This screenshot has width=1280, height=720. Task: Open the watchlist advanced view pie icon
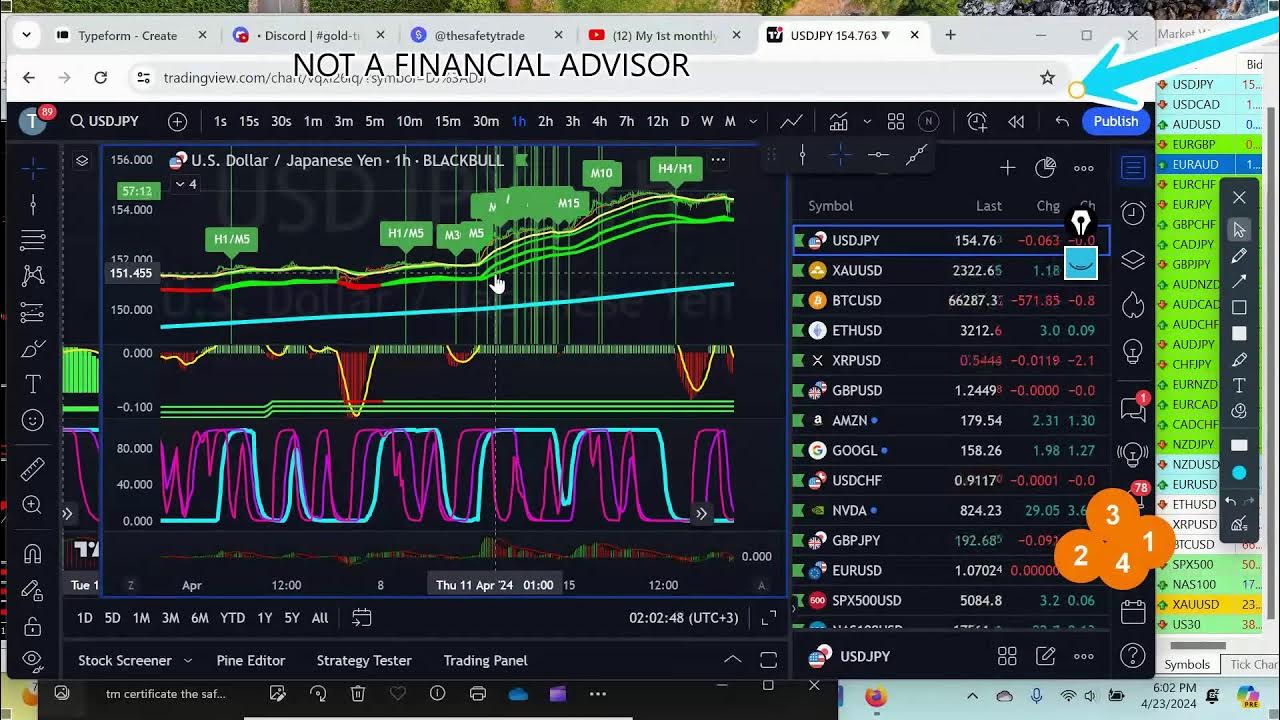pyautogui.click(x=1045, y=168)
